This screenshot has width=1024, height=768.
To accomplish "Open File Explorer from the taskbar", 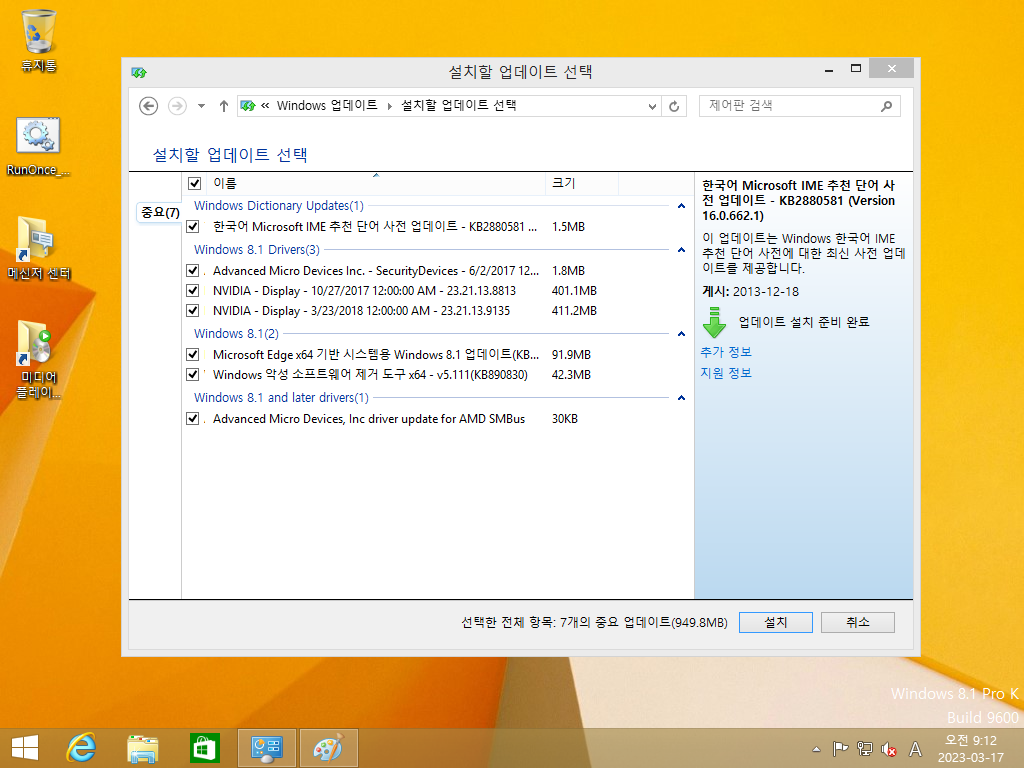I will point(142,748).
